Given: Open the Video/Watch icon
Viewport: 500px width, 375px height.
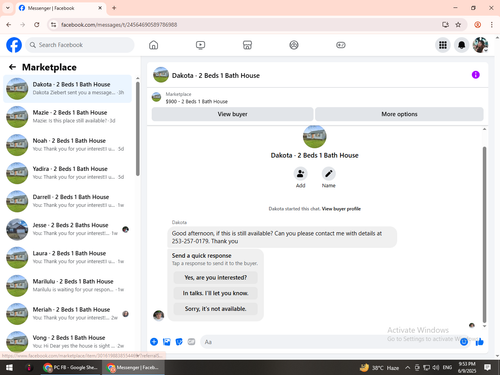Looking at the screenshot, I should [x=200, y=45].
